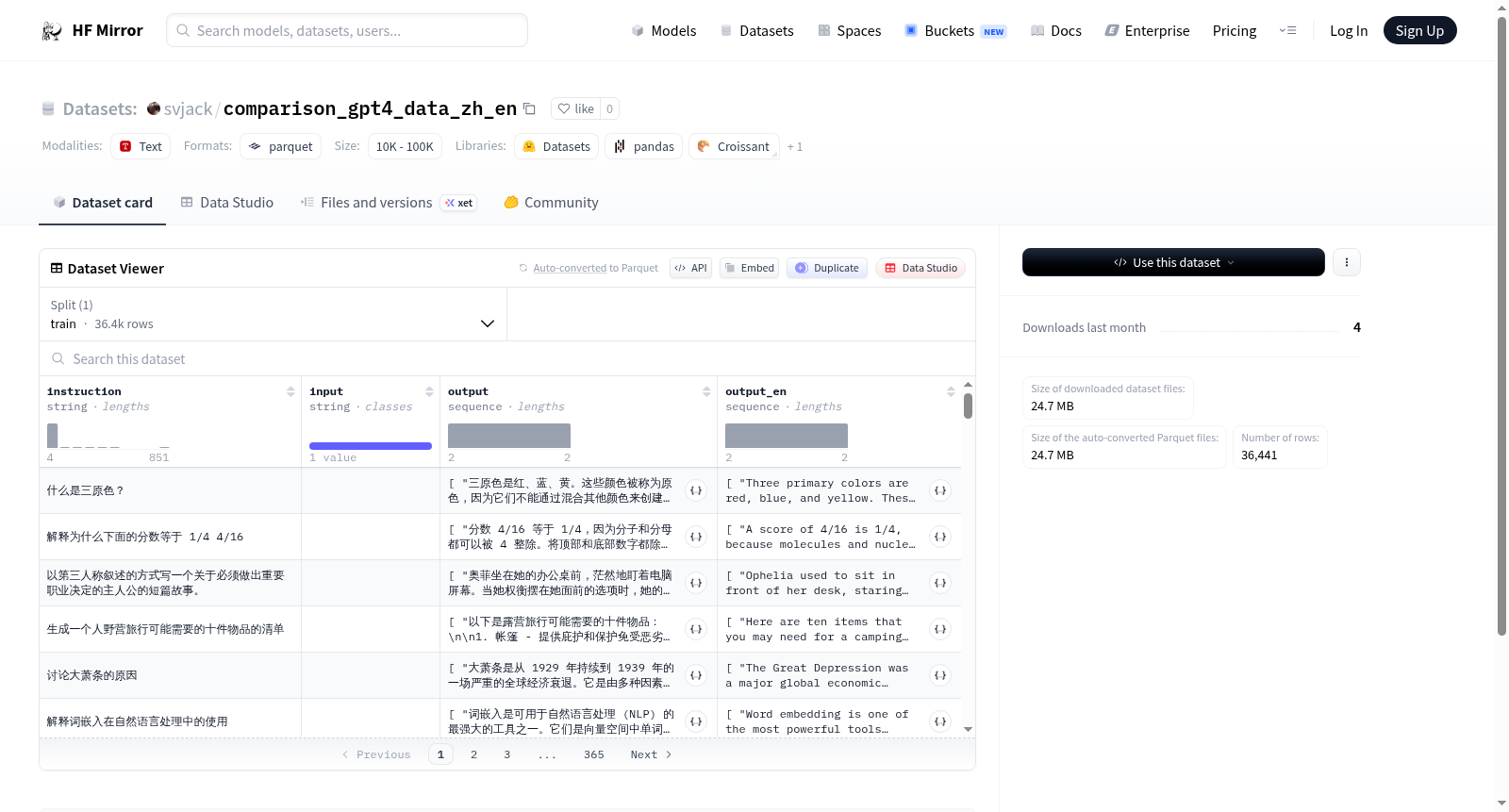Click the HF Mirror logo
Screen dimensions: 1509x812
(x=92, y=30)
